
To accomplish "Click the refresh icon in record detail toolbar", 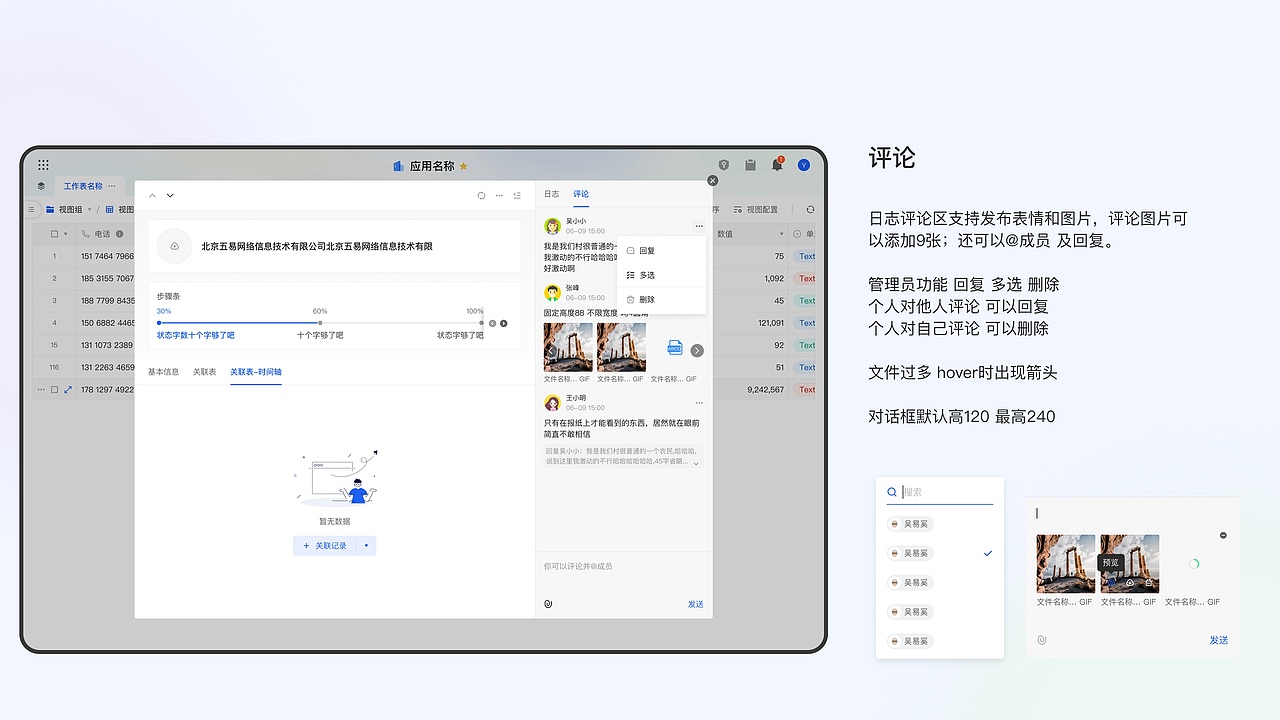I will point(481,195).
